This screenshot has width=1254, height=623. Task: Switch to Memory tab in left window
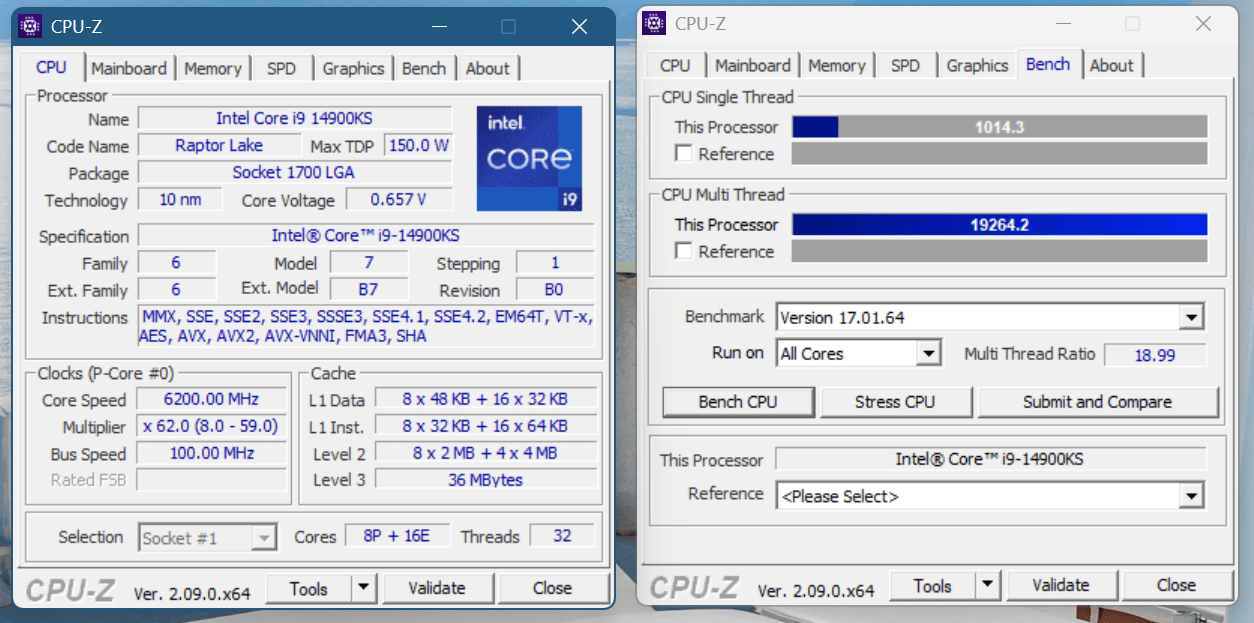212,68
